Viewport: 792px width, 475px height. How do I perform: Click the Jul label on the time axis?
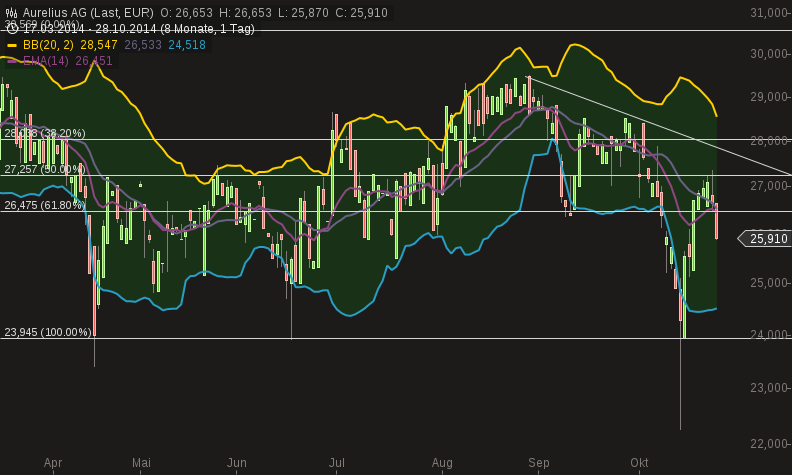tap(337, 462)
